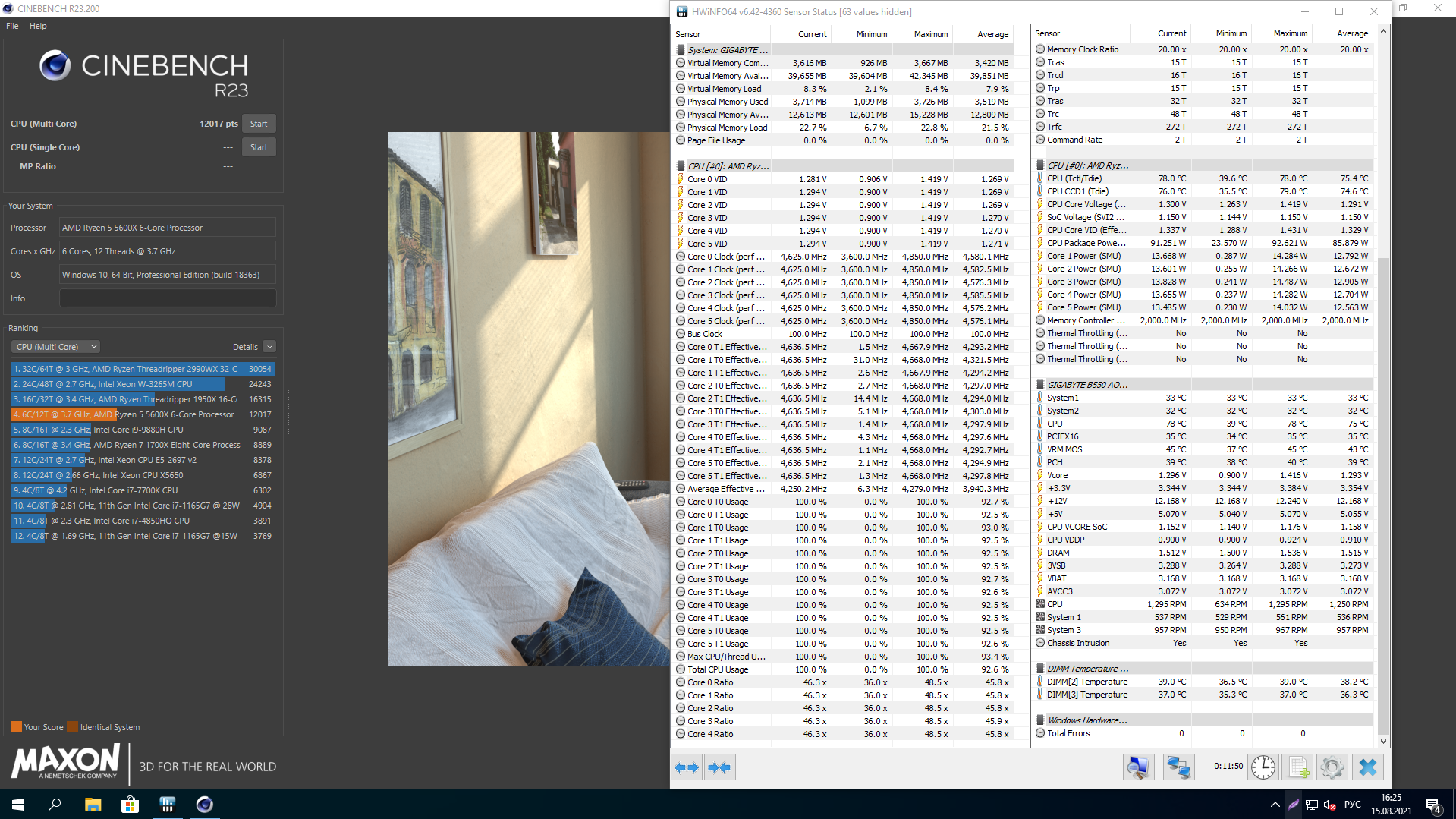Select the Command Rate sensor row
The height and width of the screenshot is (819, 1456).
pyautogui.click(x=1204, y=140)
